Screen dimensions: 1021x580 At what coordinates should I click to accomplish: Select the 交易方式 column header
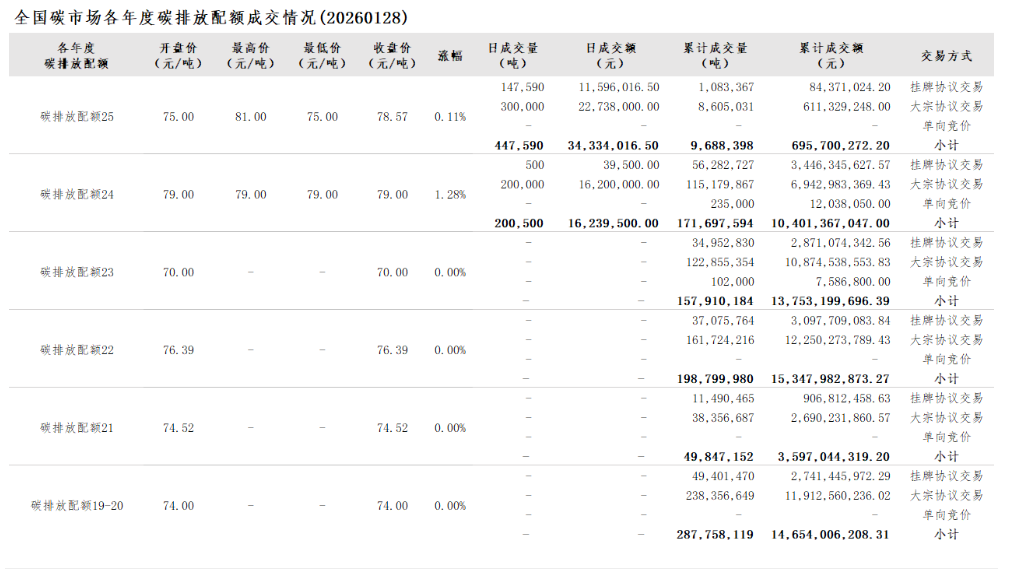[946, 56]
